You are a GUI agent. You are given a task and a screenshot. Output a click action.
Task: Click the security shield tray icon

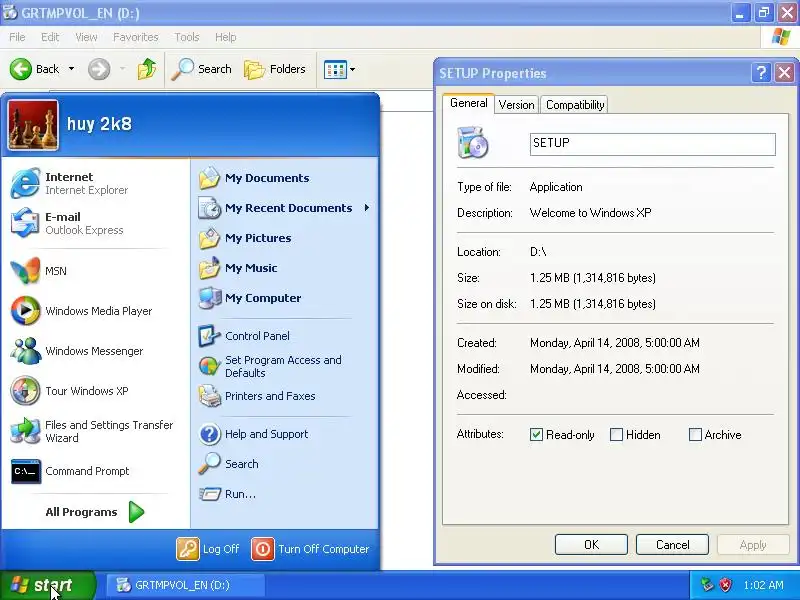click(x=726, y=585)
